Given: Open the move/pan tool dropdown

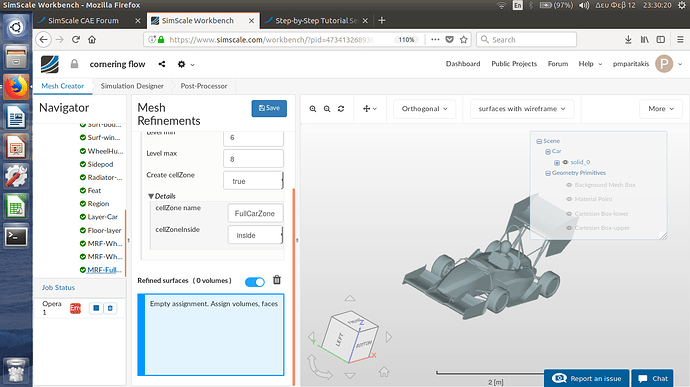Looking at the screenshot, I should click(x=369, y=109).
